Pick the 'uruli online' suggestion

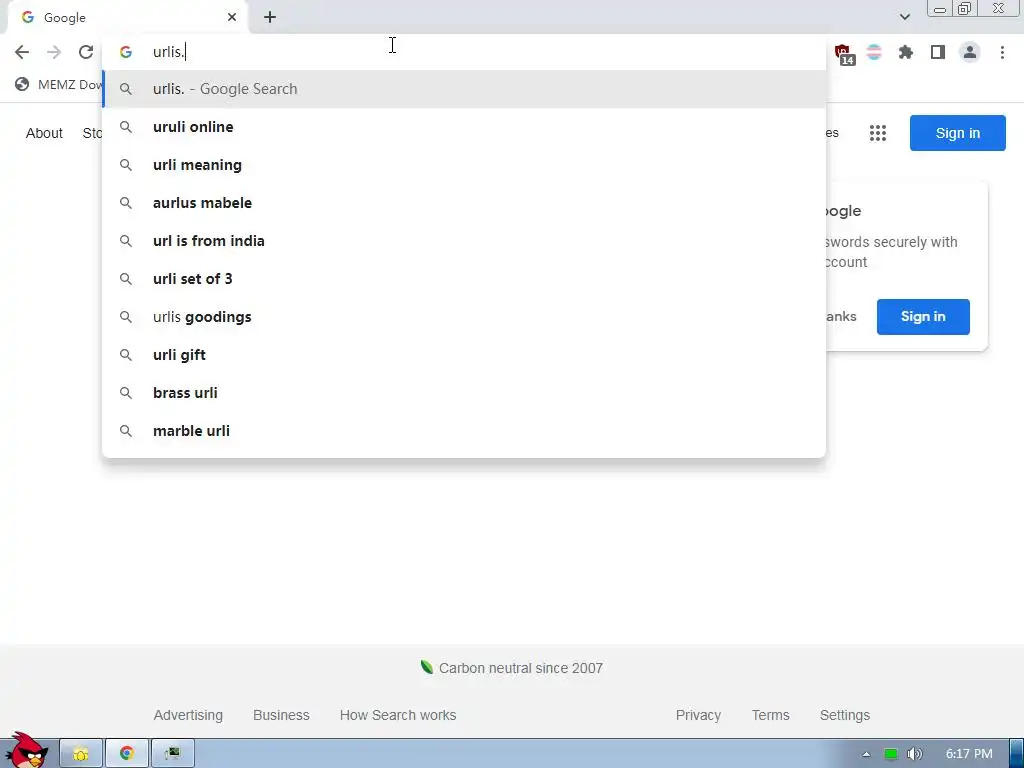[x=464, y=127]
